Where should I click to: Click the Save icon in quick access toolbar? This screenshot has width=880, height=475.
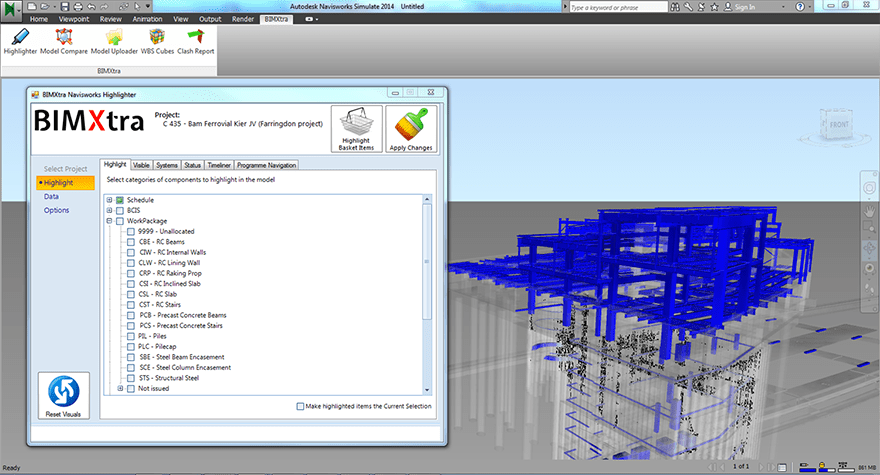[65, 7]
